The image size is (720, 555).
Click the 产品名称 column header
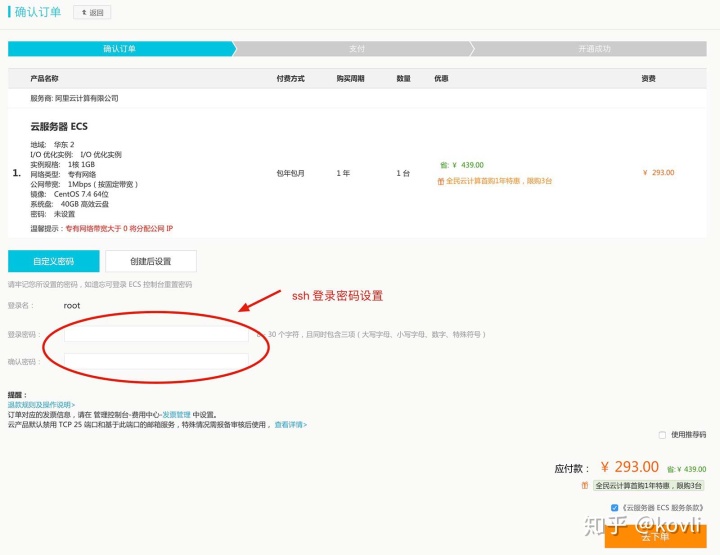(x=44, y=78)
